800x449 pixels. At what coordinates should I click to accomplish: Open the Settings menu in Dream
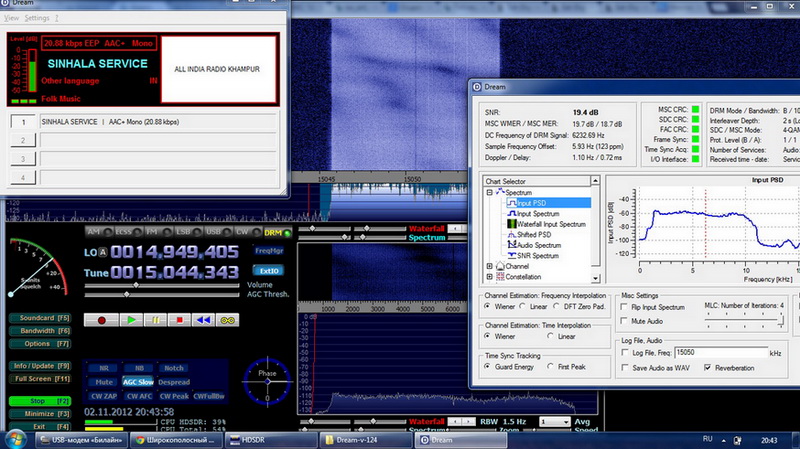tap(37, 18)
